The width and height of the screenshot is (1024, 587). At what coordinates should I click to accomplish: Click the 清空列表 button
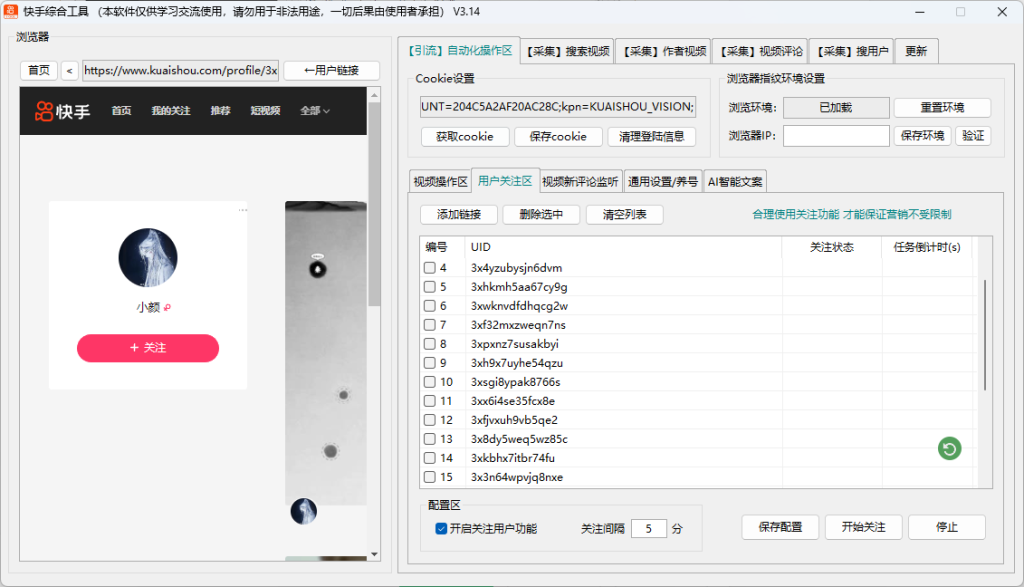(624, 214)
